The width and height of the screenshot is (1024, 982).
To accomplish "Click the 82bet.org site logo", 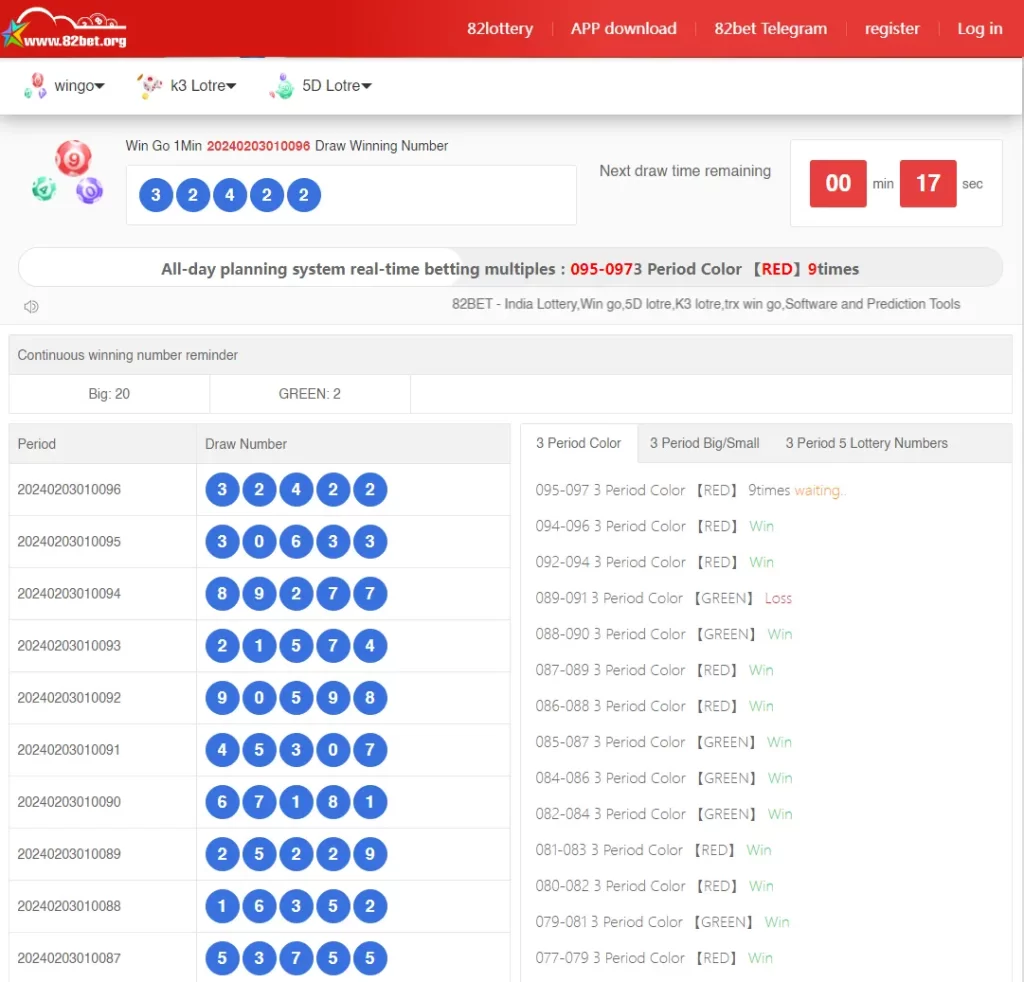I will [x=64, y=29].
